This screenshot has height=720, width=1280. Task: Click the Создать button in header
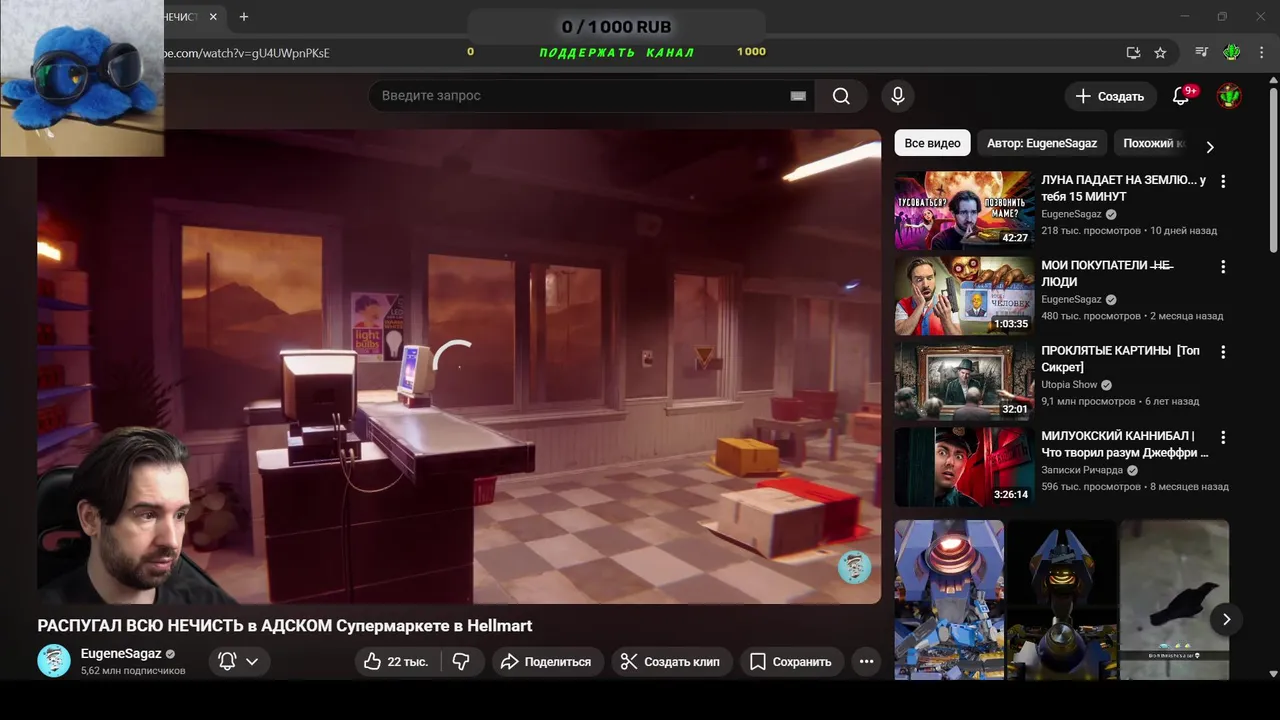(1110, 96)
